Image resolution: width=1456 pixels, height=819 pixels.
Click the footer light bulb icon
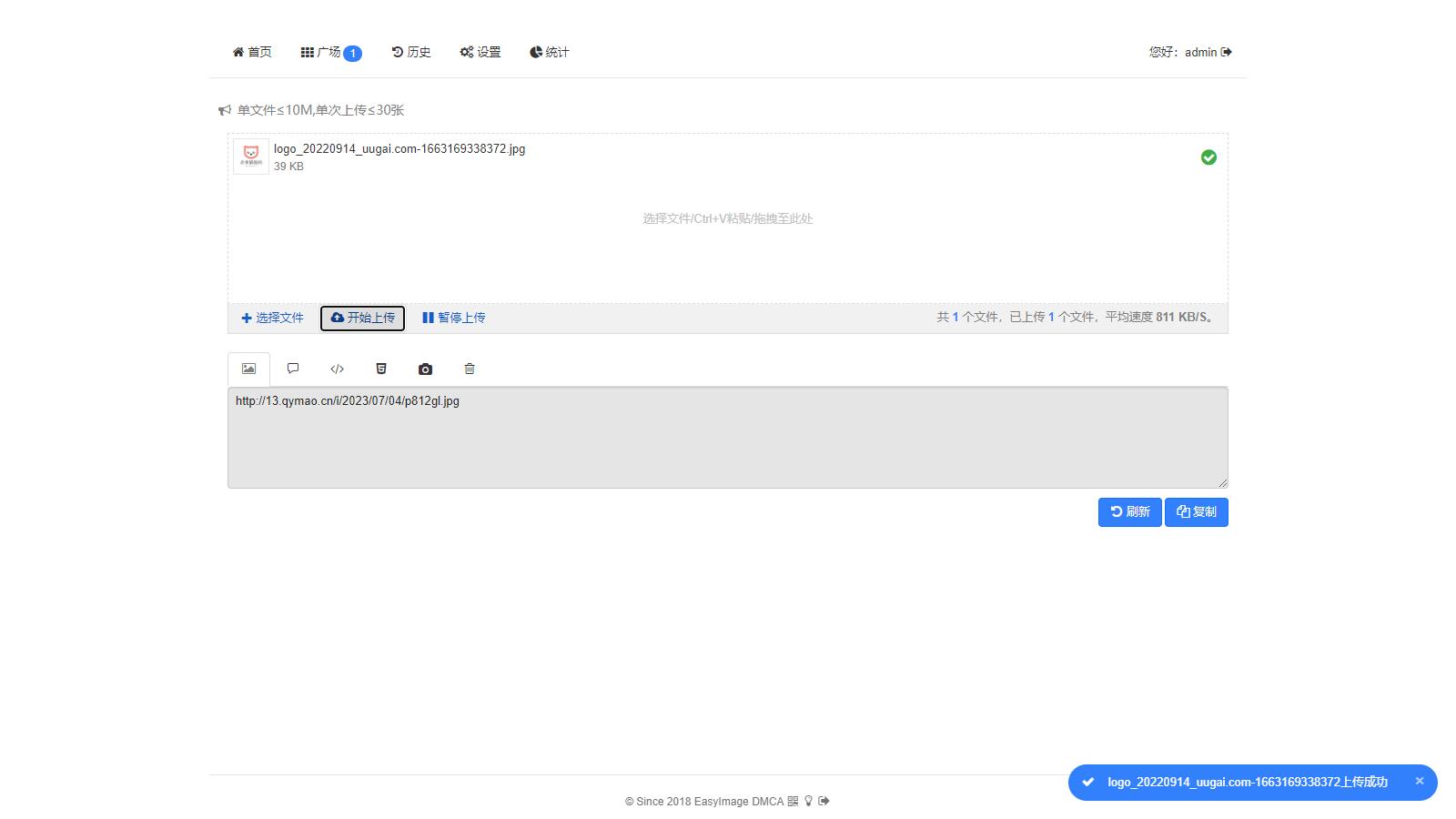pos(808,801)
